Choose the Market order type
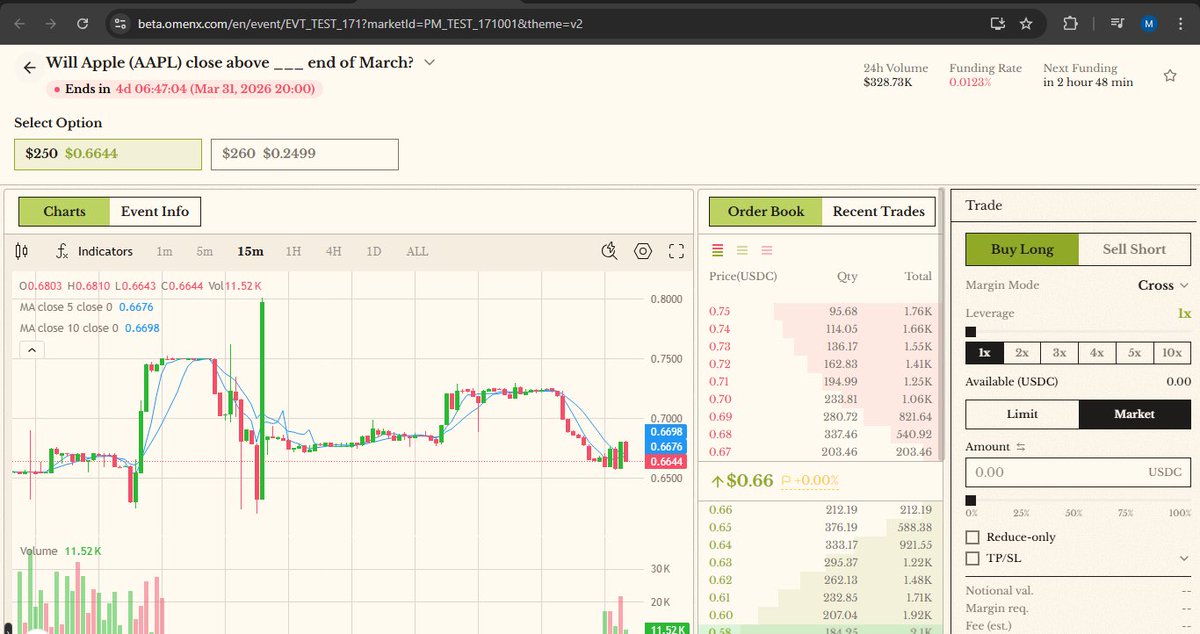This screenshot has height=634, width=1200. pos(1135,414)
